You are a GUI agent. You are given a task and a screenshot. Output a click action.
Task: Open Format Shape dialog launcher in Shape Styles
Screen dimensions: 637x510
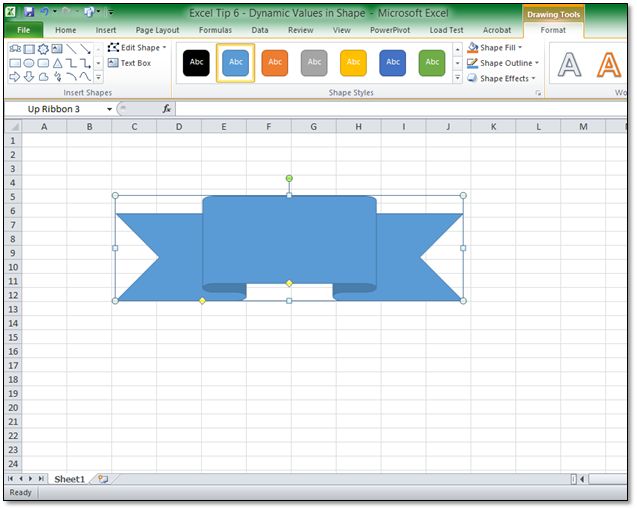tap(538, 93)
